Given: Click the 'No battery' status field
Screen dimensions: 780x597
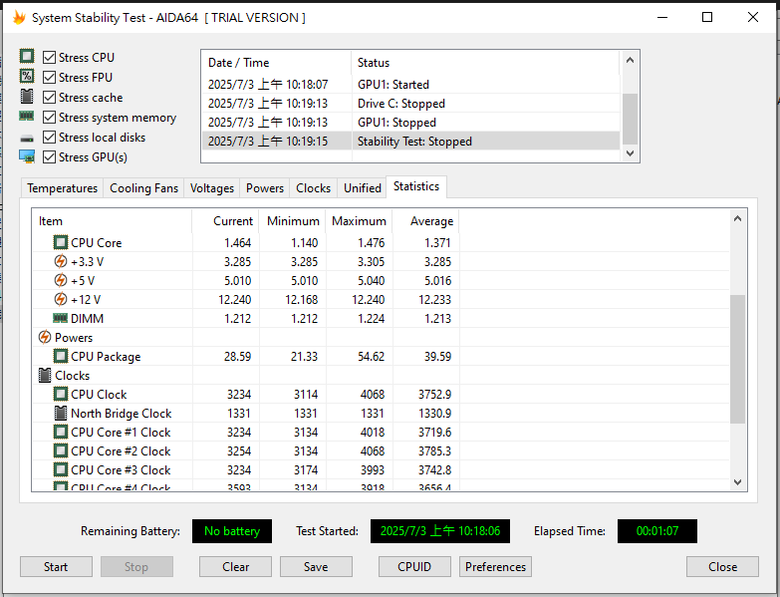Looking at the screenshot, I should (232, 531).
